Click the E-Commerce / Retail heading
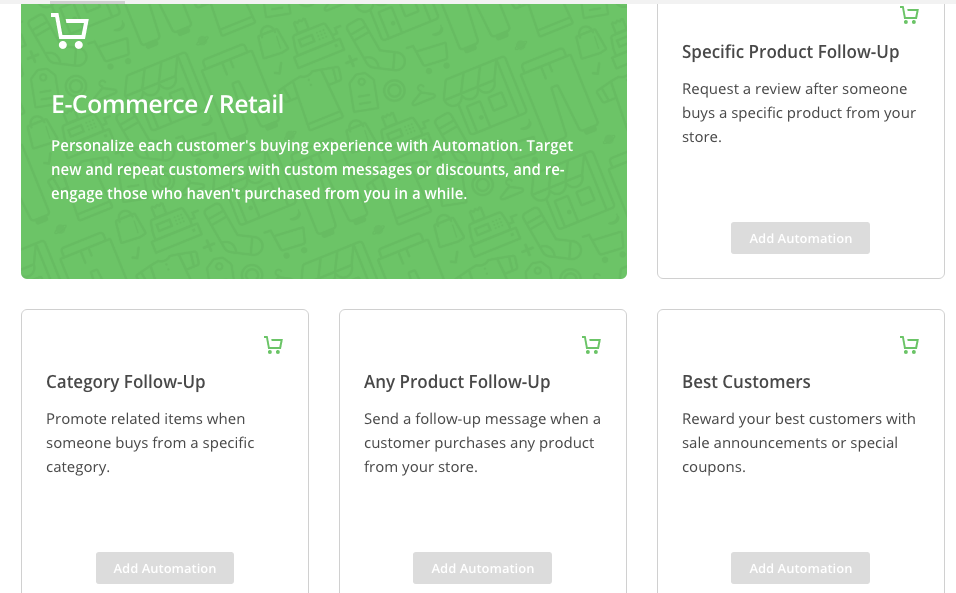This screenshot has width=956, height=593. coord(167,104)
